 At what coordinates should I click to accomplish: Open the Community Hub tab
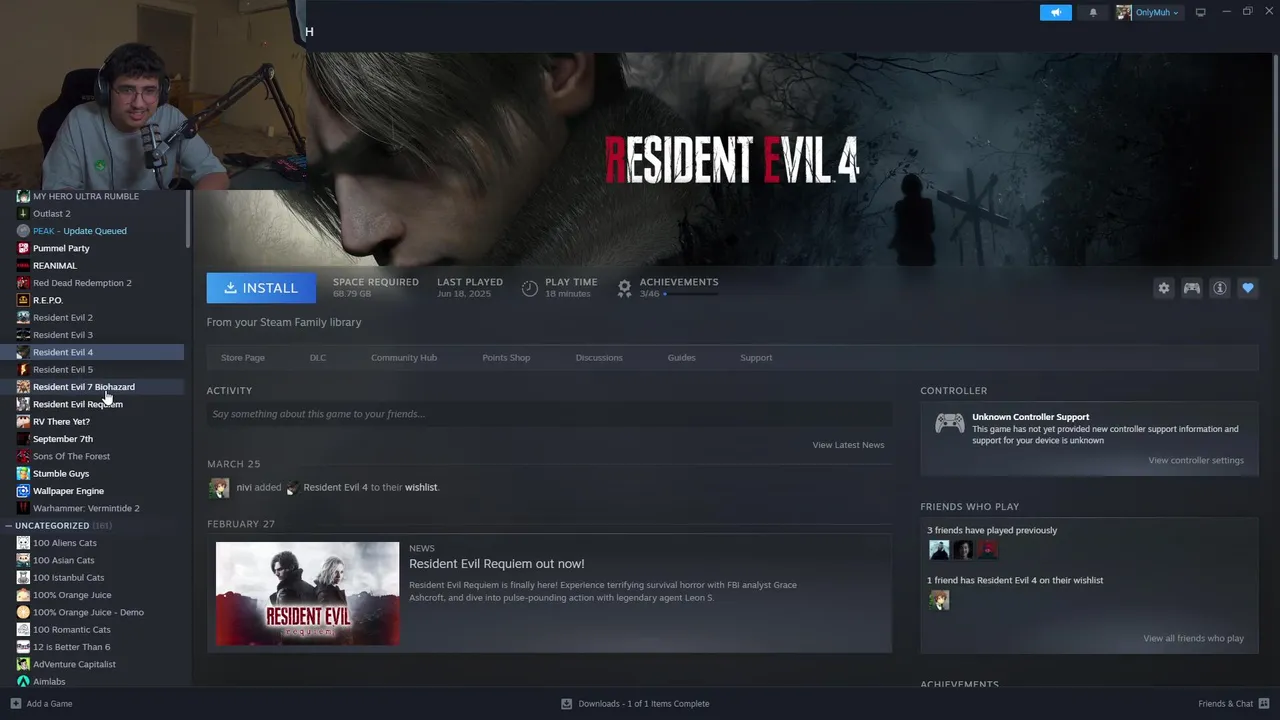click(404, 357)
